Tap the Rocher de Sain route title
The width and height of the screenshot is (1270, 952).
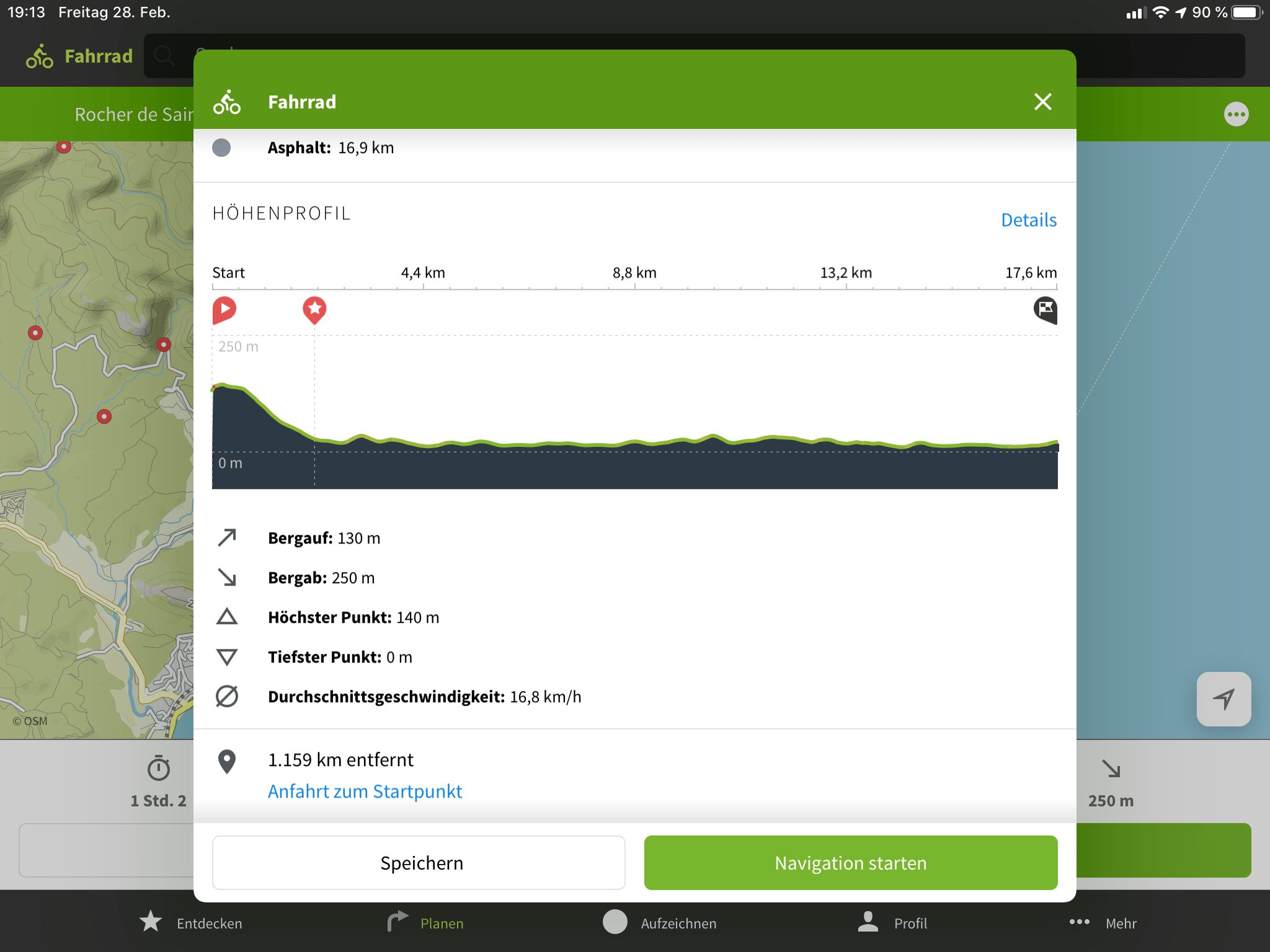tap(134, 114)
